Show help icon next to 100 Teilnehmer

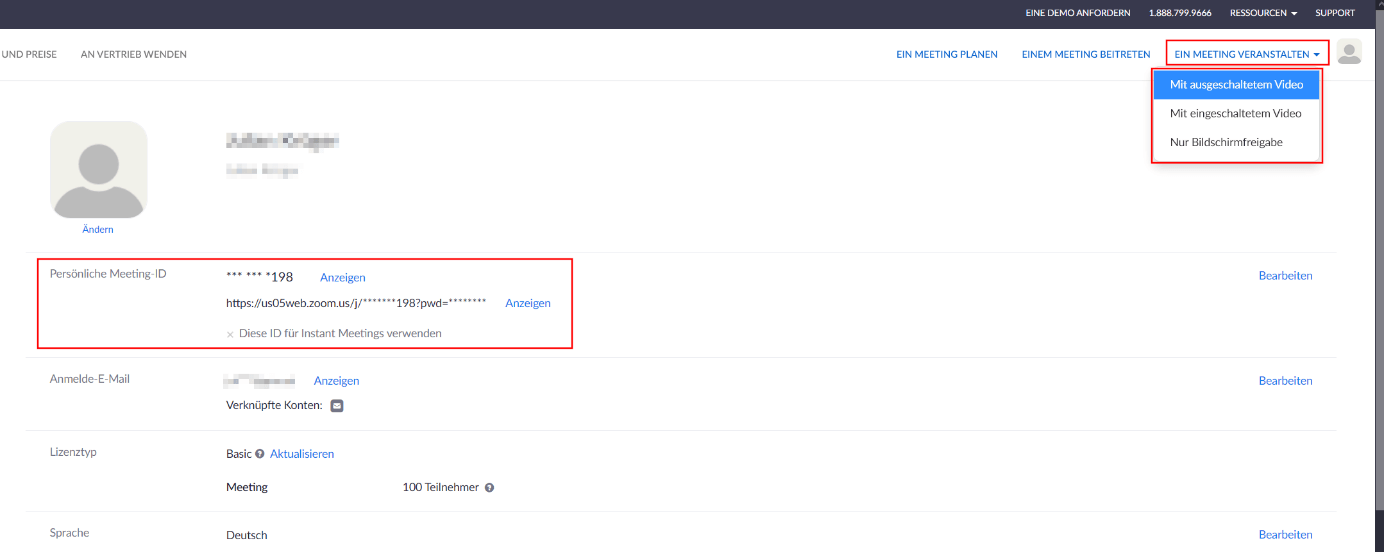click(490, 488)
